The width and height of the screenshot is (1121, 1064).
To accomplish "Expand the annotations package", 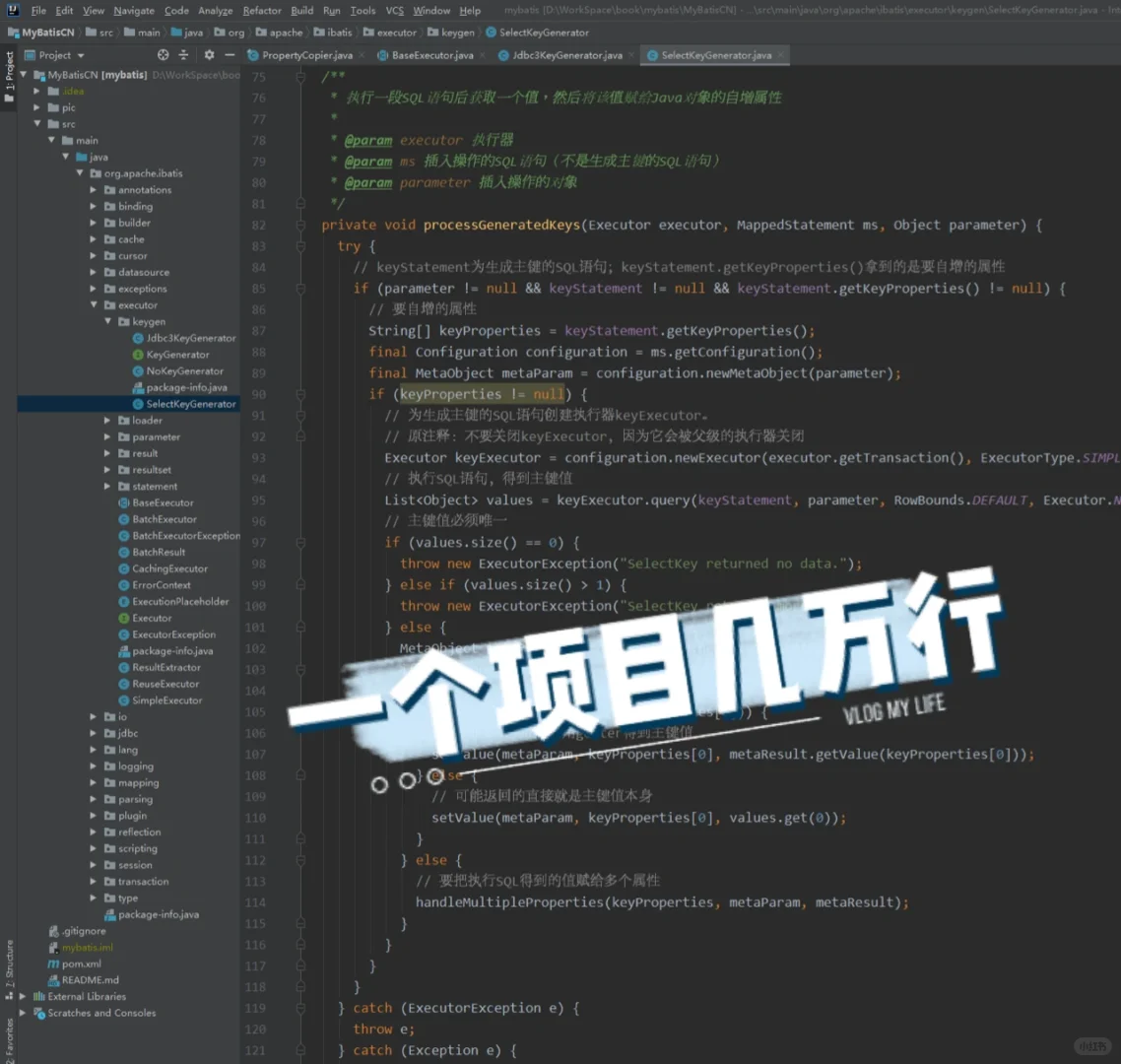I will click(x=94, y=189).
